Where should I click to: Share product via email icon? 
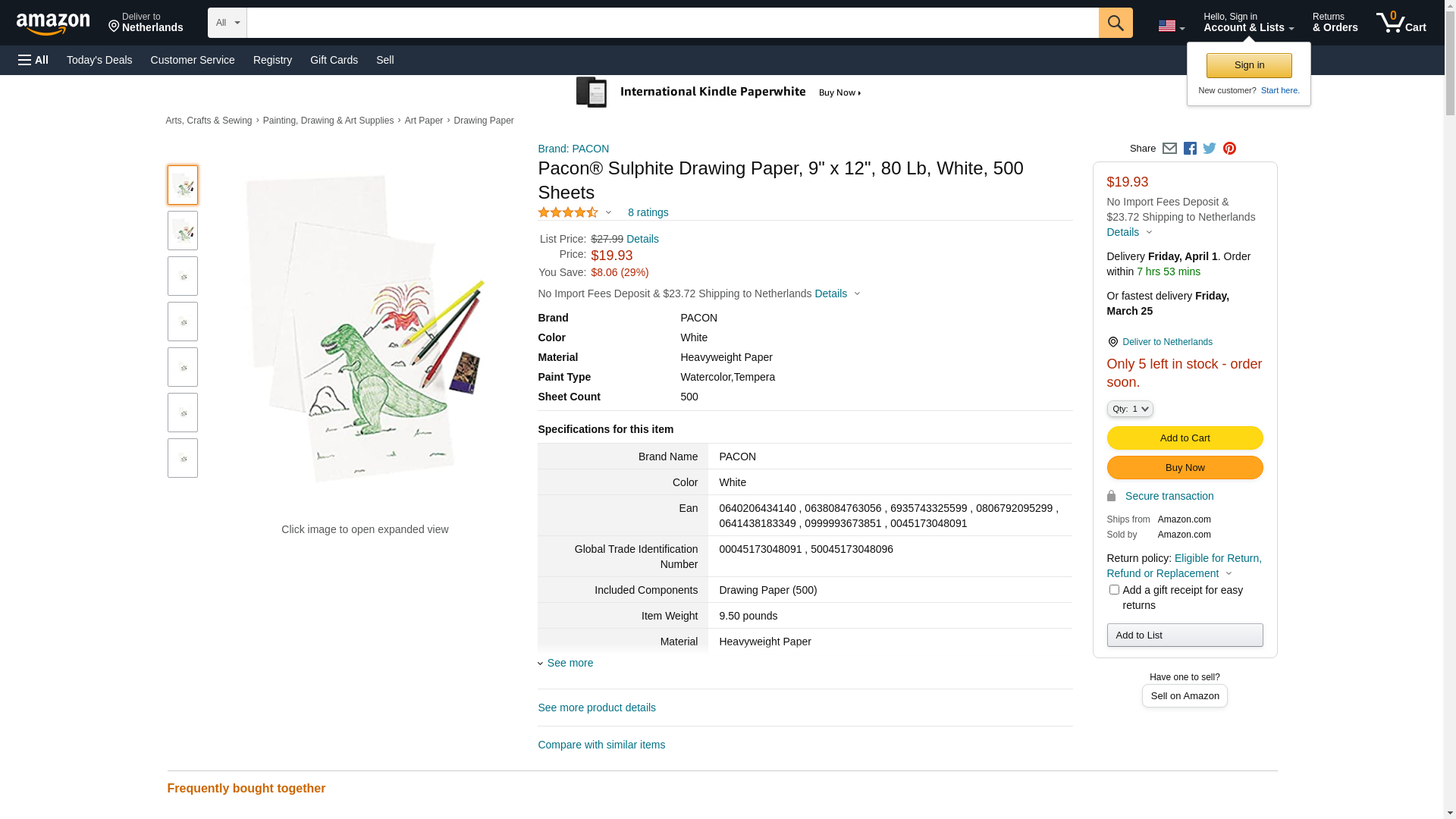click(x=1169, y=149)
